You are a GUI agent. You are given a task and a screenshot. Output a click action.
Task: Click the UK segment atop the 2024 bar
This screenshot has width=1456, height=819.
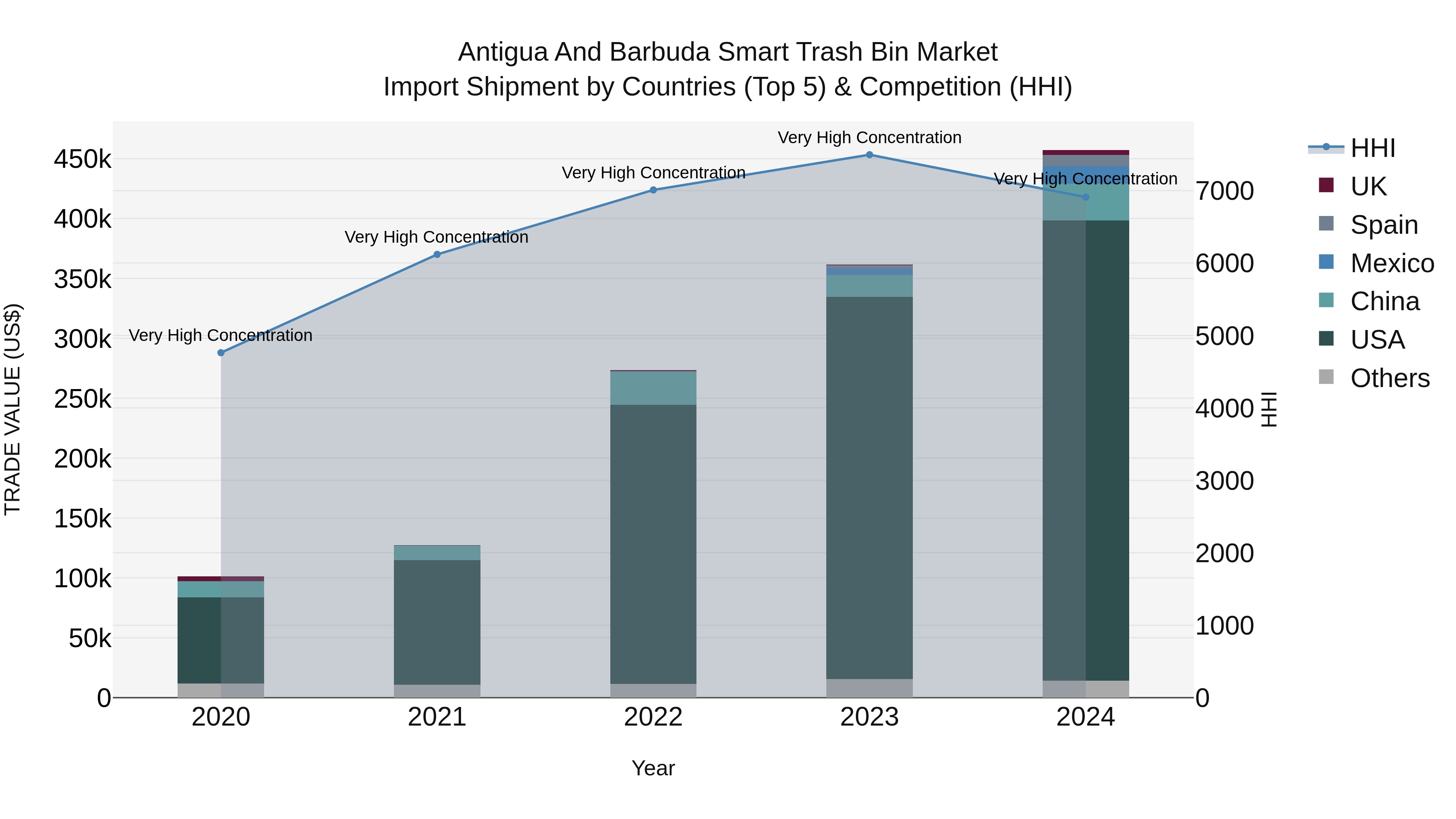pyautogui.click(x=1086, y=152)
